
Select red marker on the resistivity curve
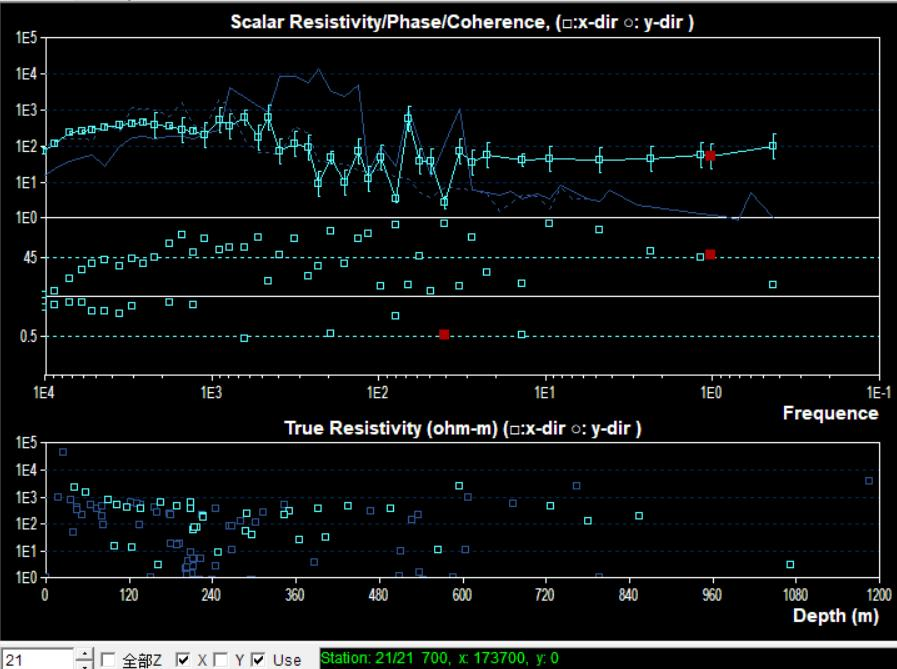coord(710,155)
